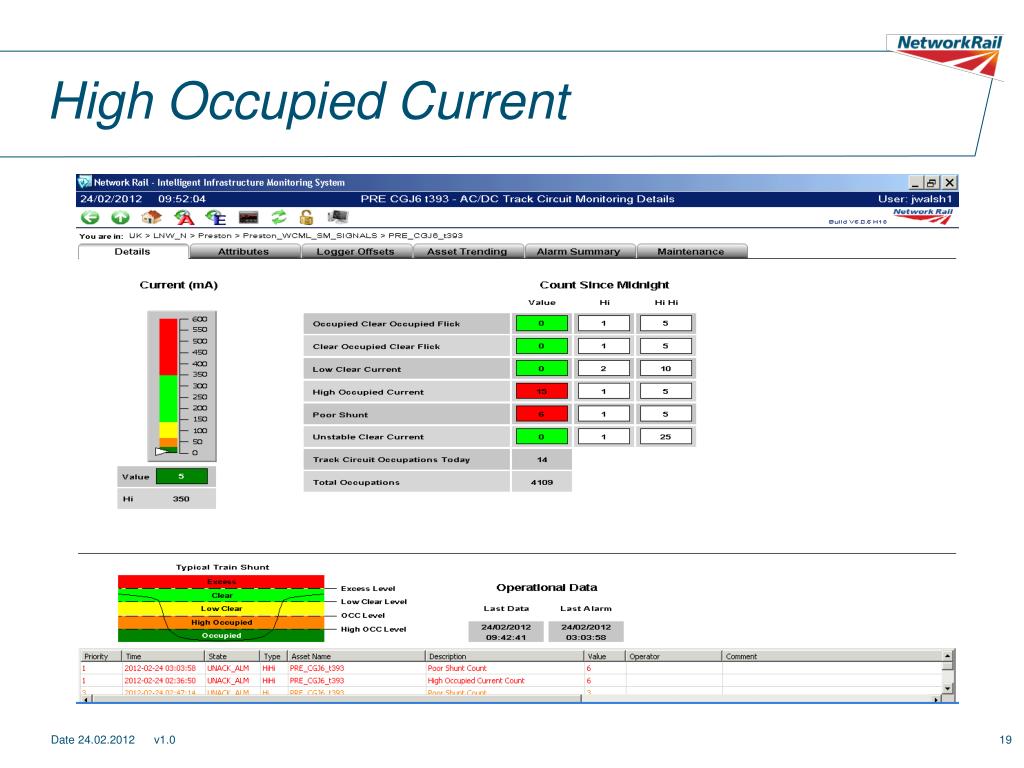Sort alarms by Type column header
This screenshot has width=1024, height=768.
pos(274,656)
